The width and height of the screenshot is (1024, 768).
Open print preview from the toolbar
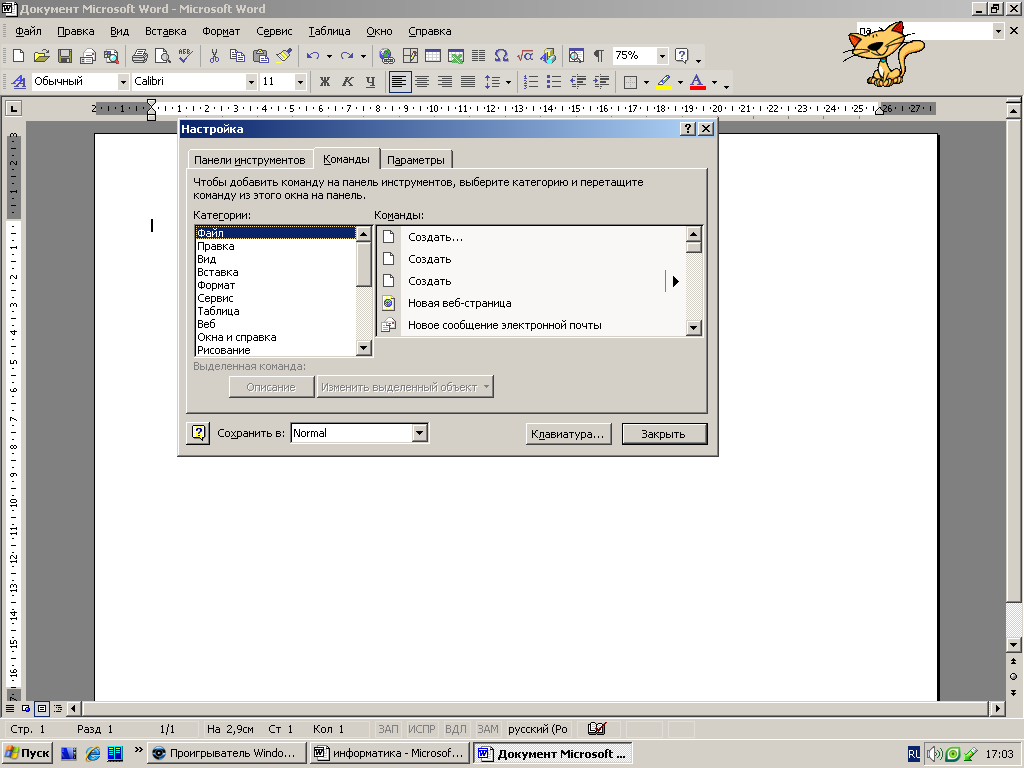click(x=163, y=56)
